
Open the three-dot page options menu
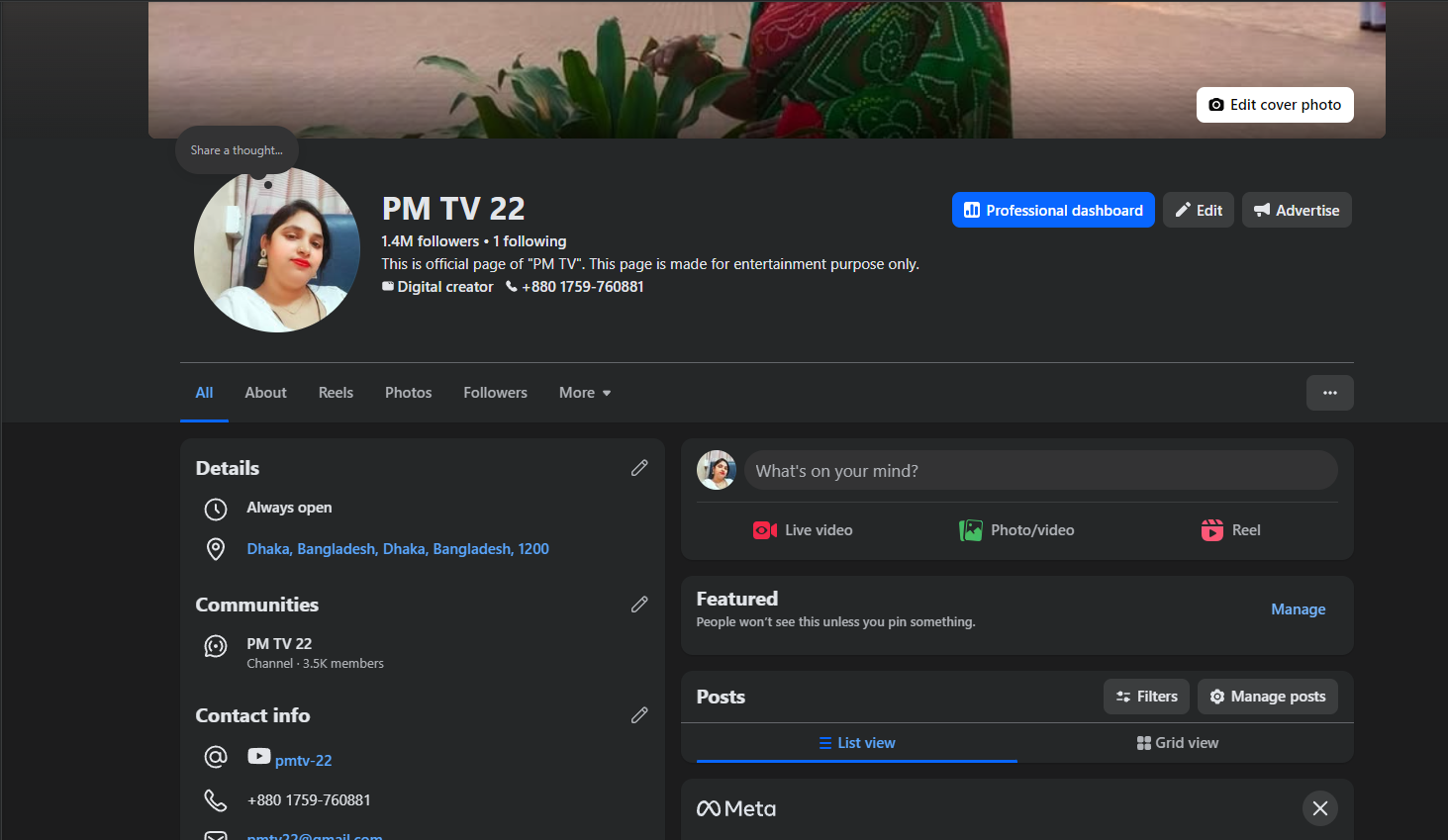[1329, 393]
